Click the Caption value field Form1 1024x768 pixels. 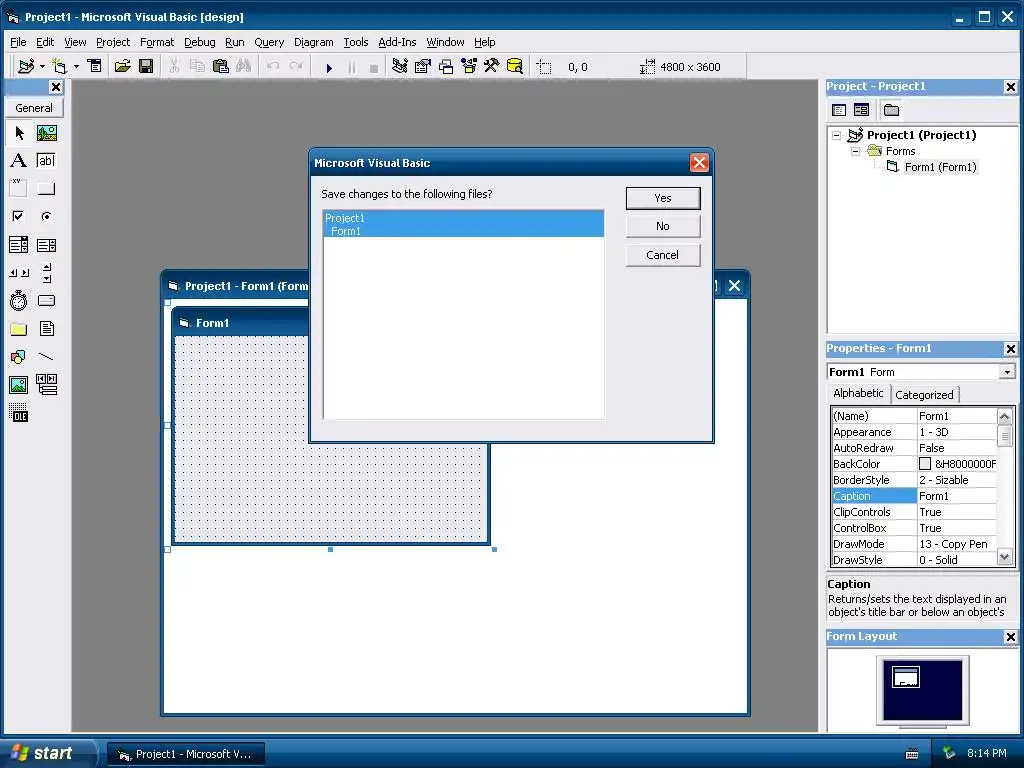957,496
